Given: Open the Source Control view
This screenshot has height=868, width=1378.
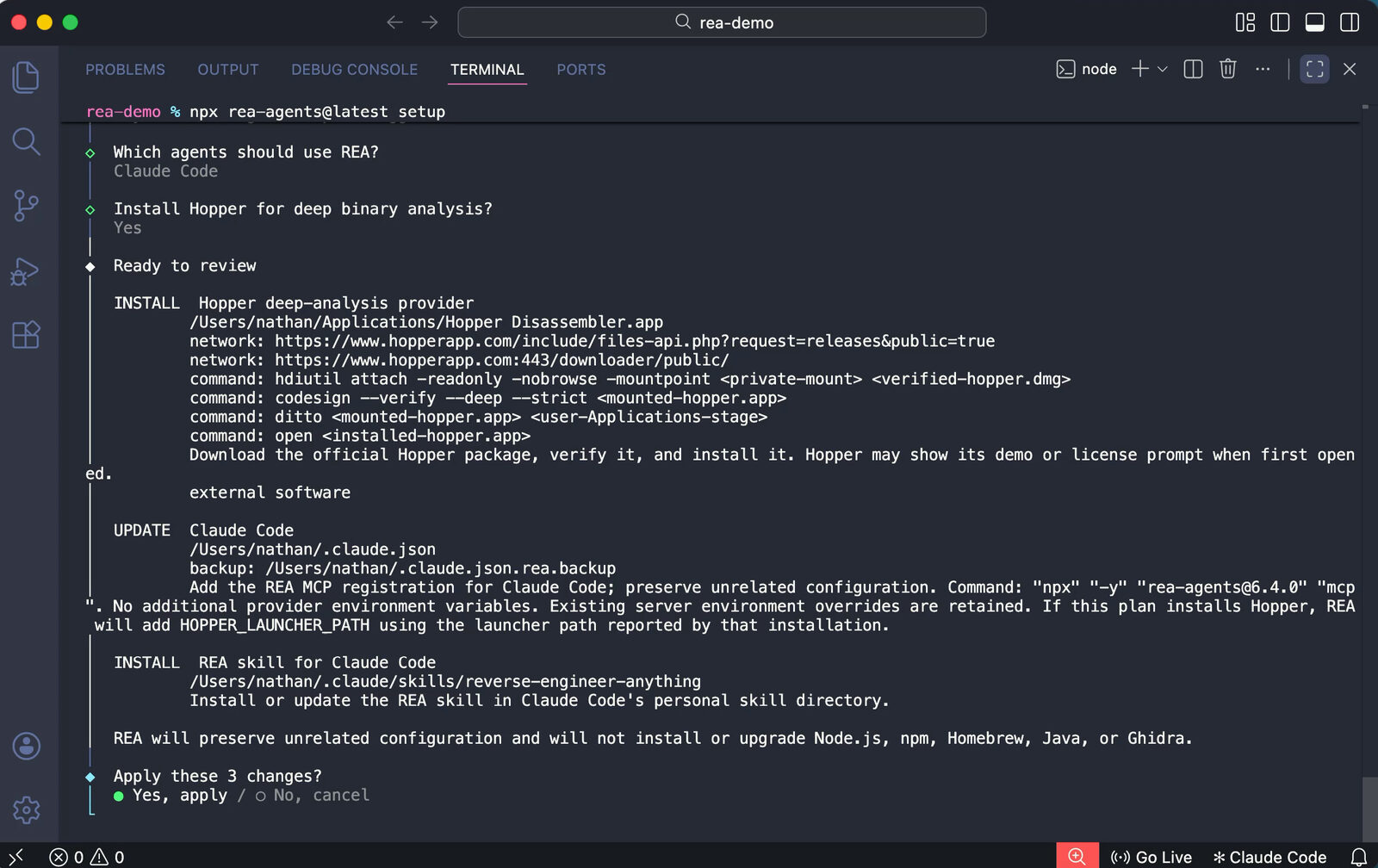Looking at the screenshot, I should coord(26,206).
